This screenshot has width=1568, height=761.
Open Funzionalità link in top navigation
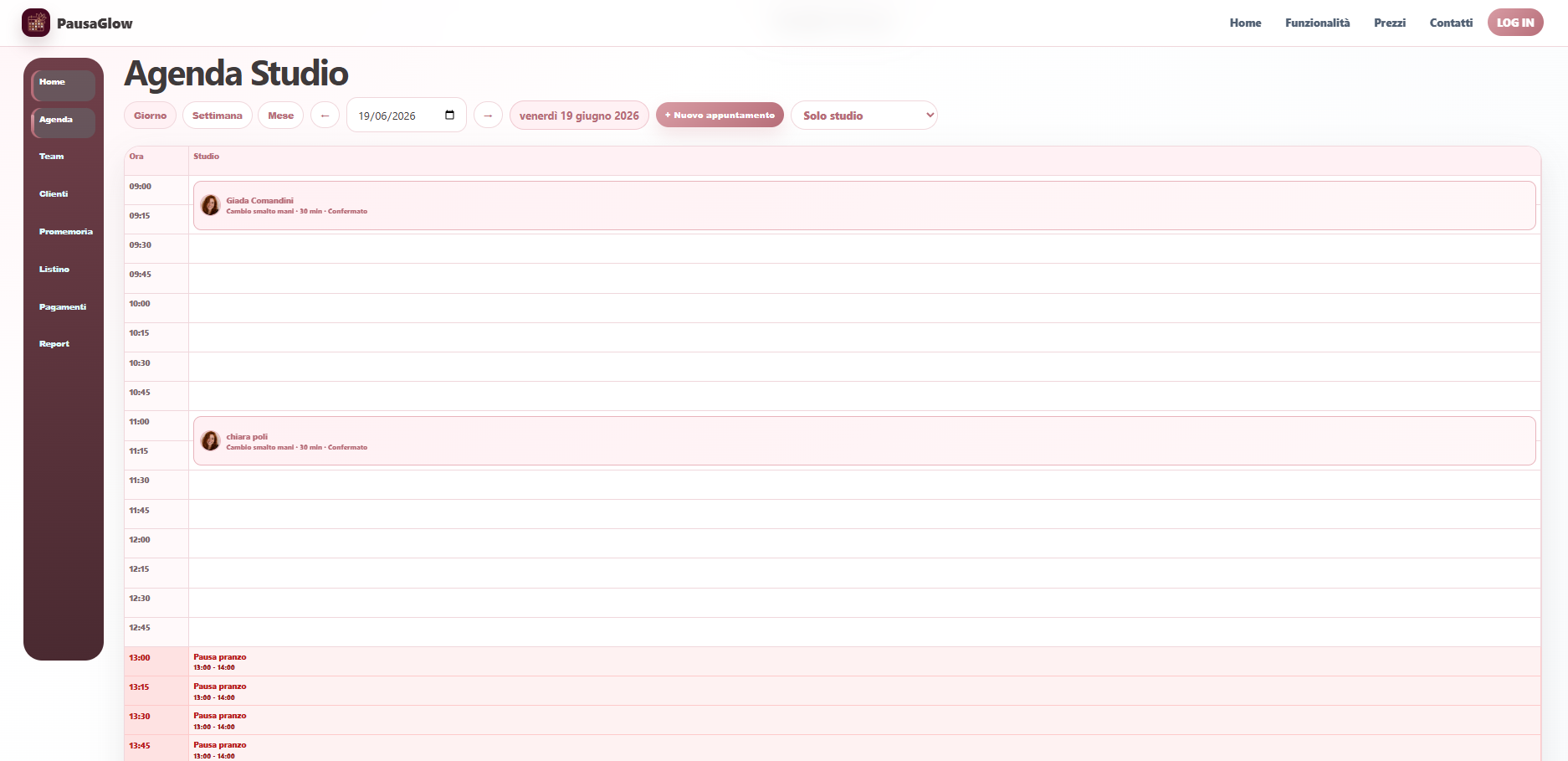tap(1318, 23)
